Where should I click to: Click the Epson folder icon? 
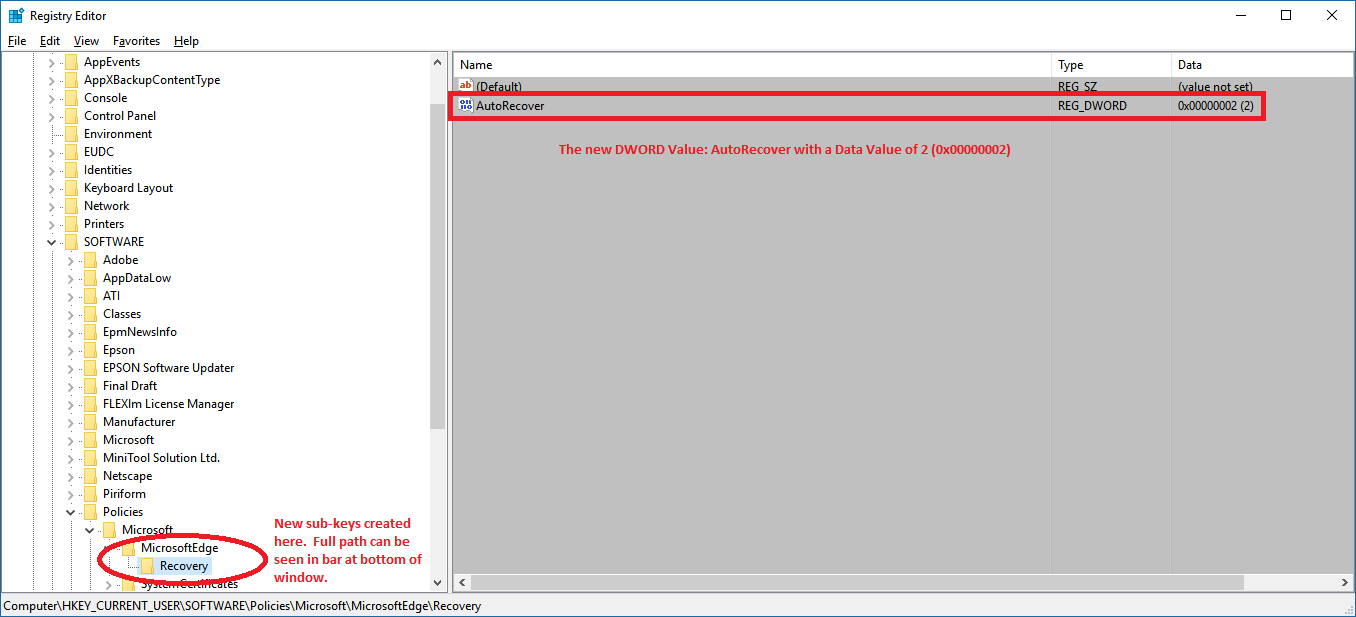(90, 350)
